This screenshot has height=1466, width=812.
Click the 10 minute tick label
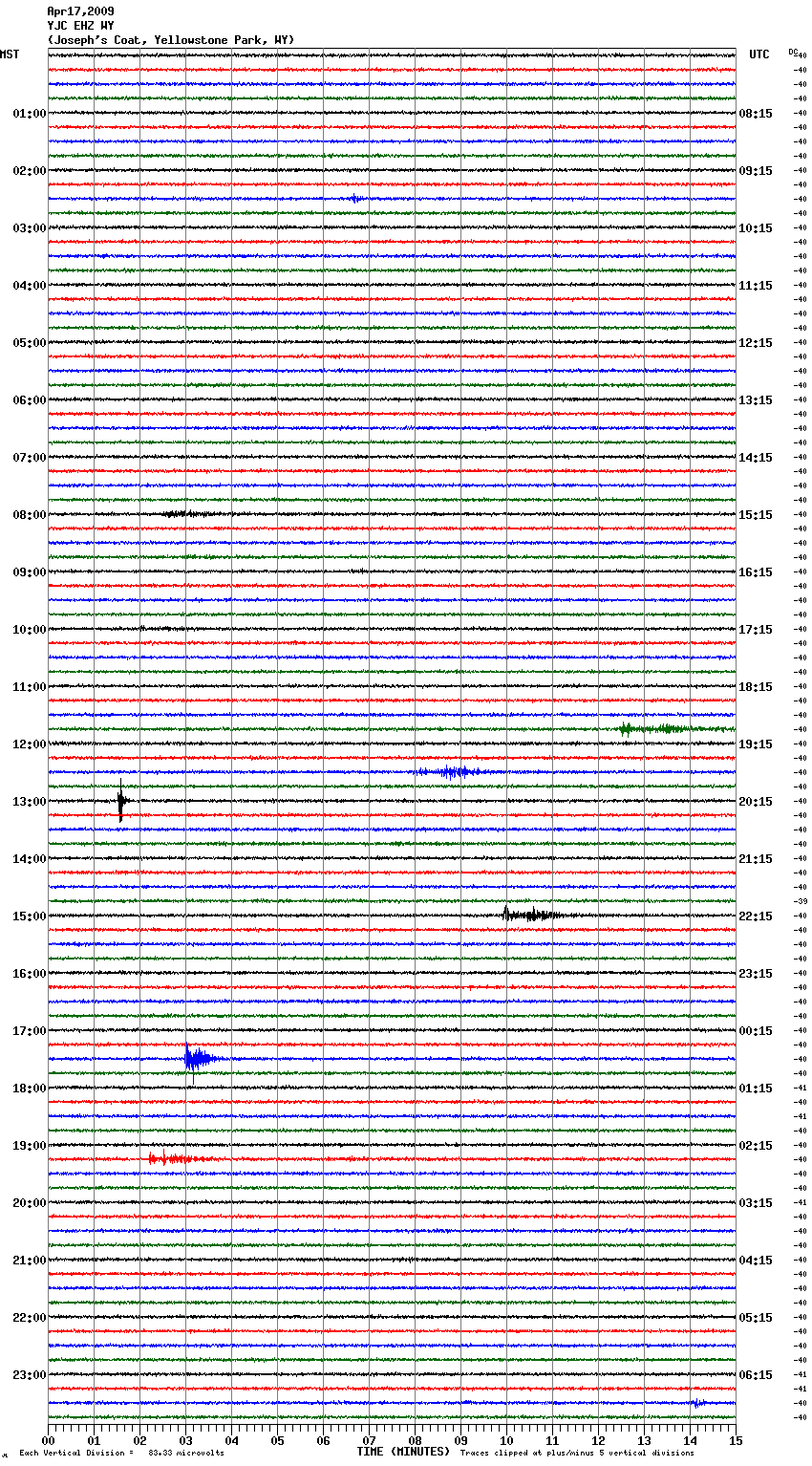[x=506, y=1440]
